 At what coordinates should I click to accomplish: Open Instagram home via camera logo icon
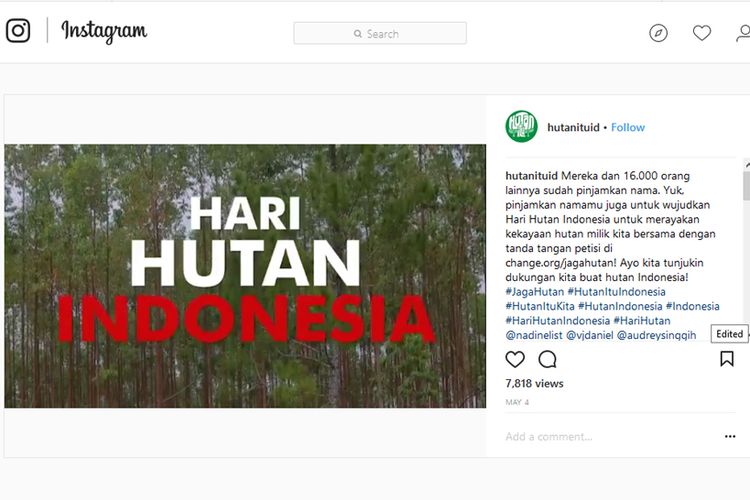click(x=18, y=31)
